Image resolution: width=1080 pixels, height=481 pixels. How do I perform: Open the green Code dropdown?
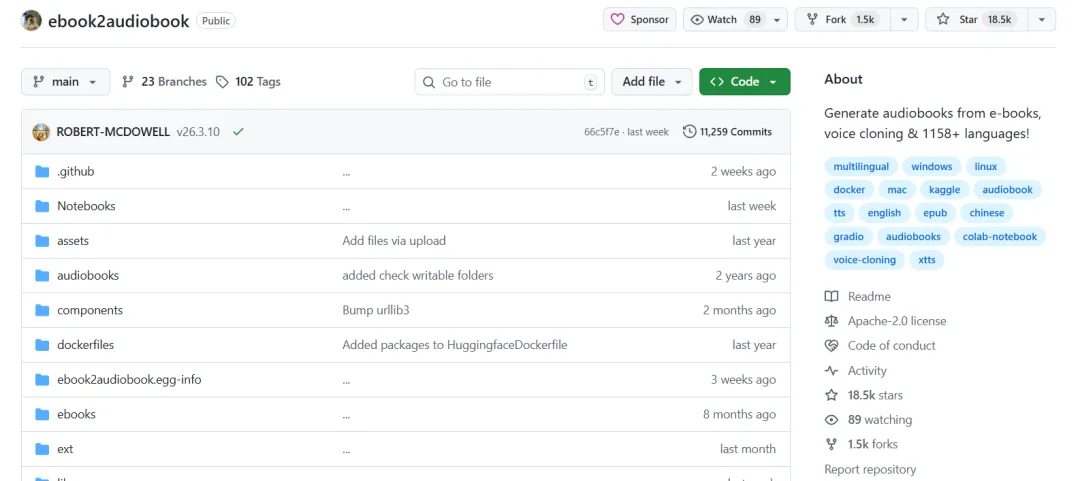[745, 81]
